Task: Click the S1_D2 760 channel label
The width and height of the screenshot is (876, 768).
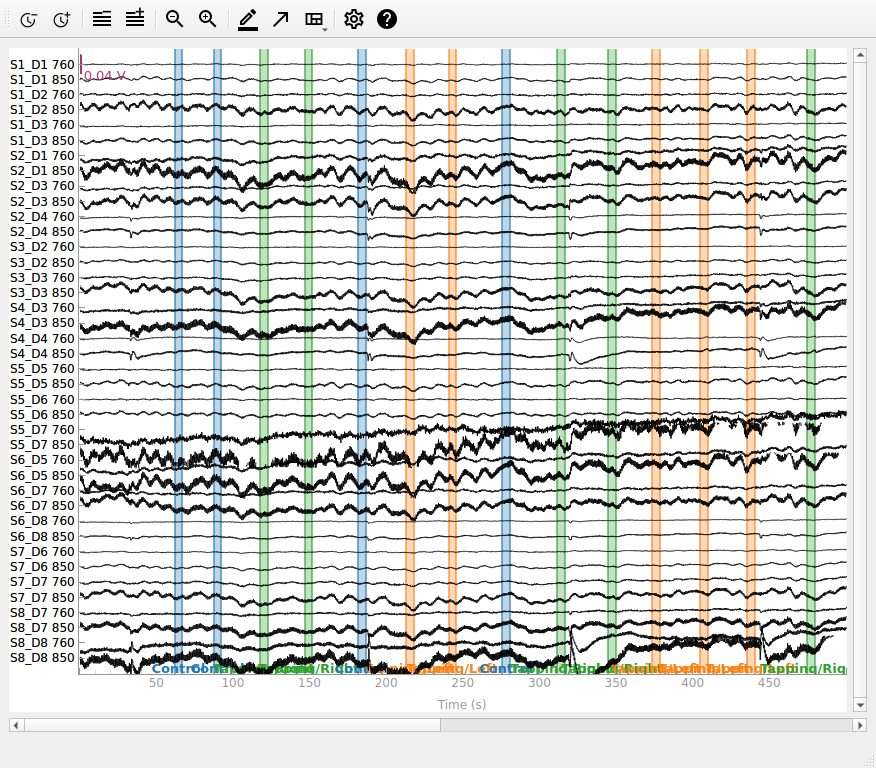Action: coord(42,95)
